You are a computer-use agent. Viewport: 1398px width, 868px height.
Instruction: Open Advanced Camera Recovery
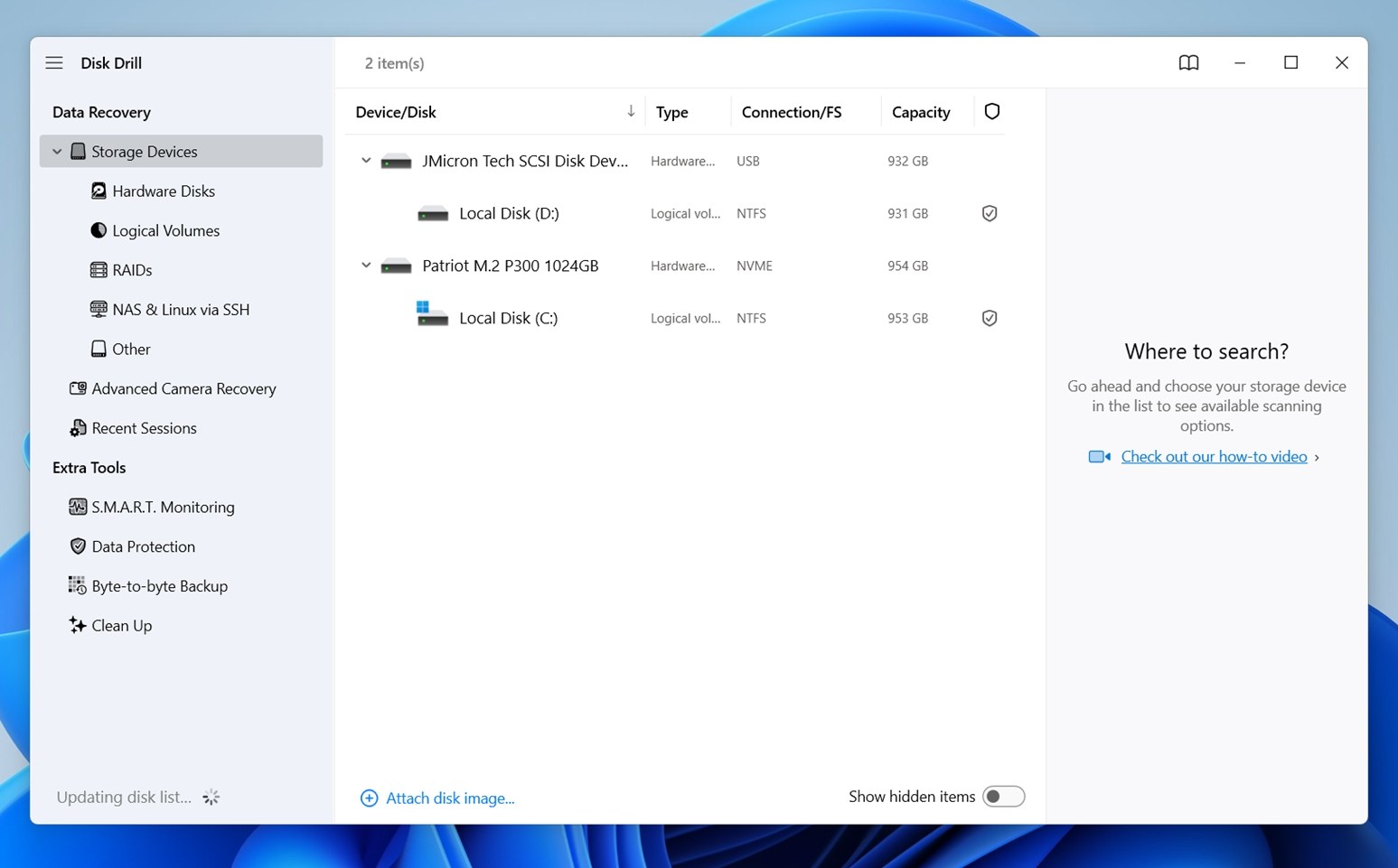tap(183, 388)
